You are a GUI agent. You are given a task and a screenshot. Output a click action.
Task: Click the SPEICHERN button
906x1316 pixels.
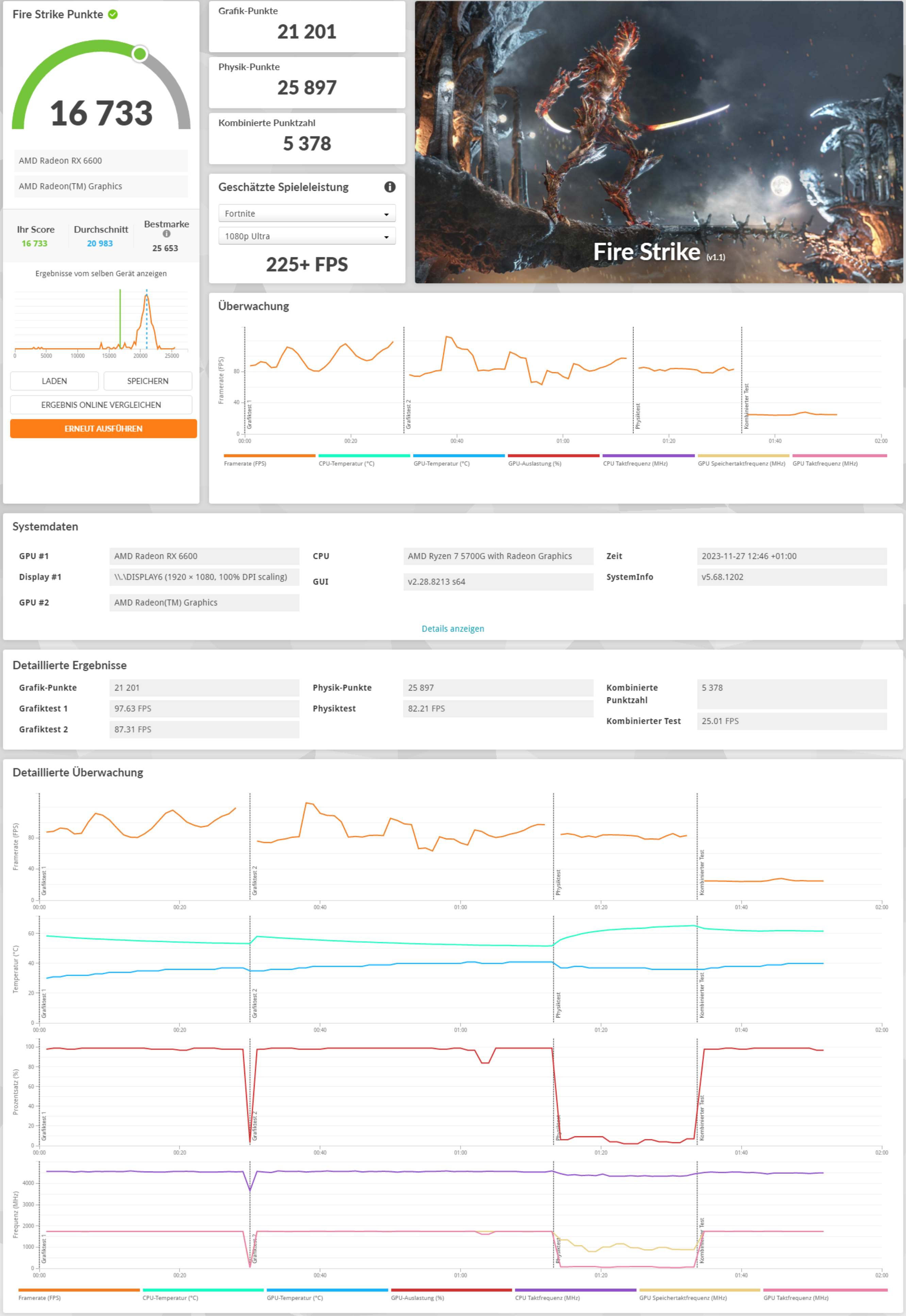coord(148,381)
